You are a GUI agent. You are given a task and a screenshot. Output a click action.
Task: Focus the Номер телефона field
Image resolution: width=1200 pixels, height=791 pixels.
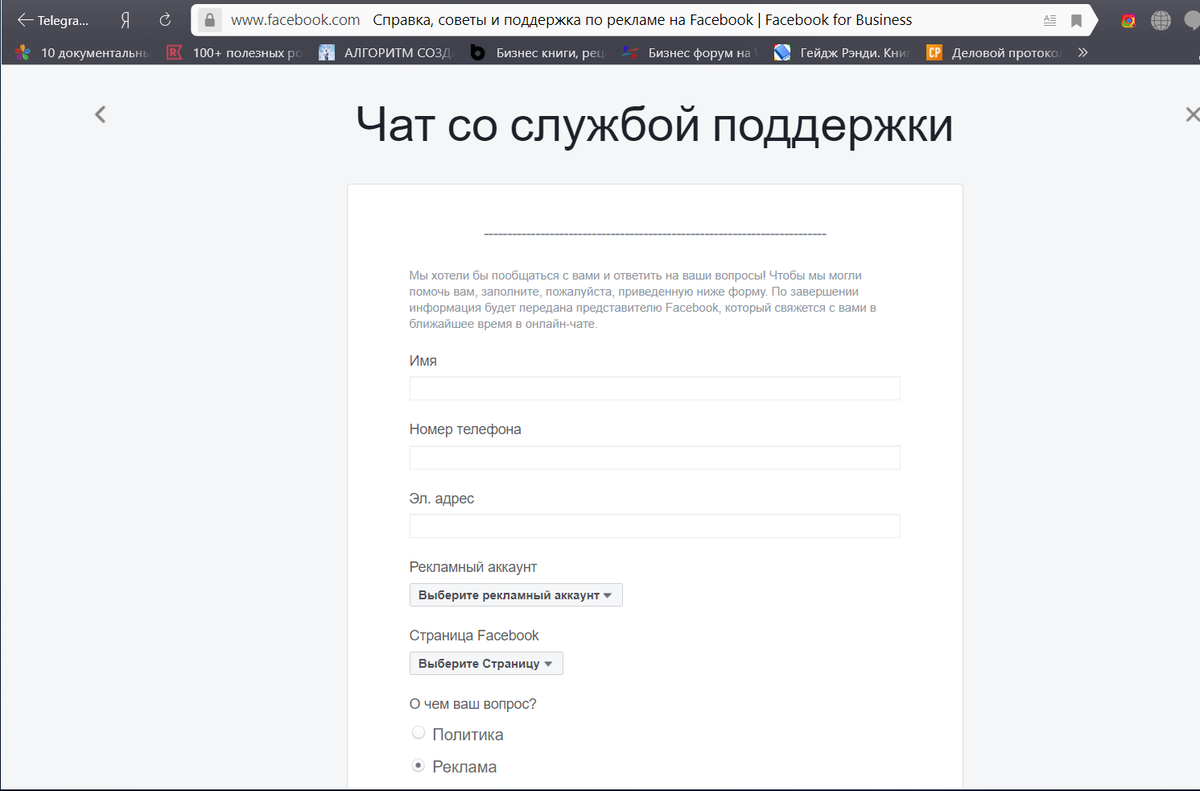pyautogui.click(x=655, y=457)
